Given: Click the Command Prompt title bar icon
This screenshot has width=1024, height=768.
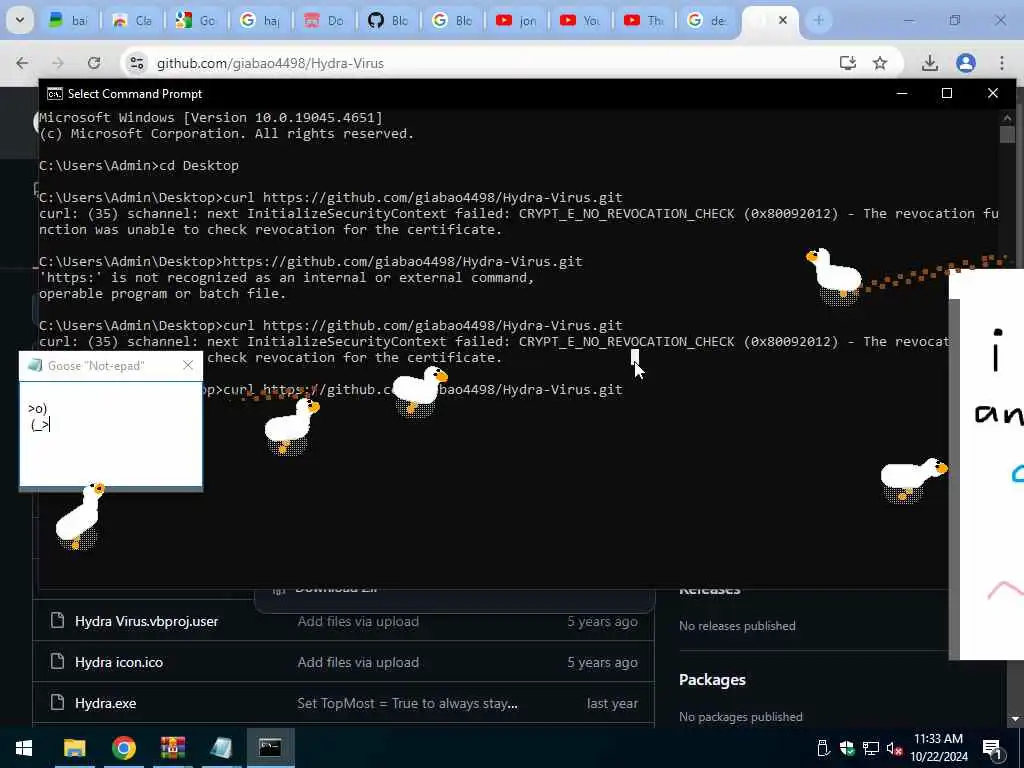Looking at the screenshot, I should tap(55, 94).
